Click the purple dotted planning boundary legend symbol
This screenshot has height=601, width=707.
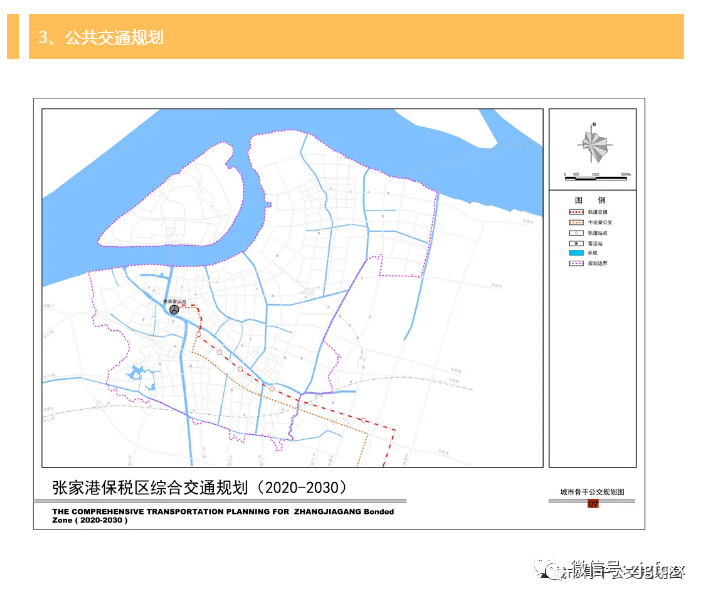click(x=576, y=263)
